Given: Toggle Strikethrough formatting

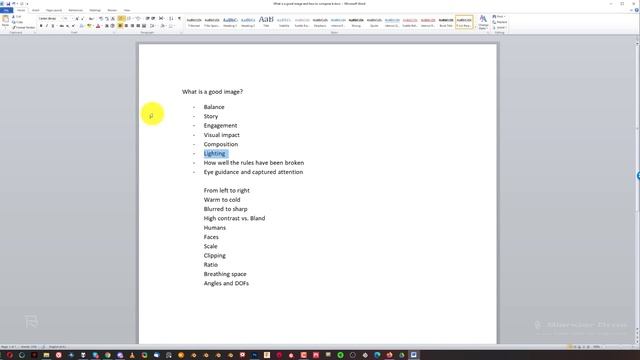Looking at the screenshot, I should click(62, 26).
